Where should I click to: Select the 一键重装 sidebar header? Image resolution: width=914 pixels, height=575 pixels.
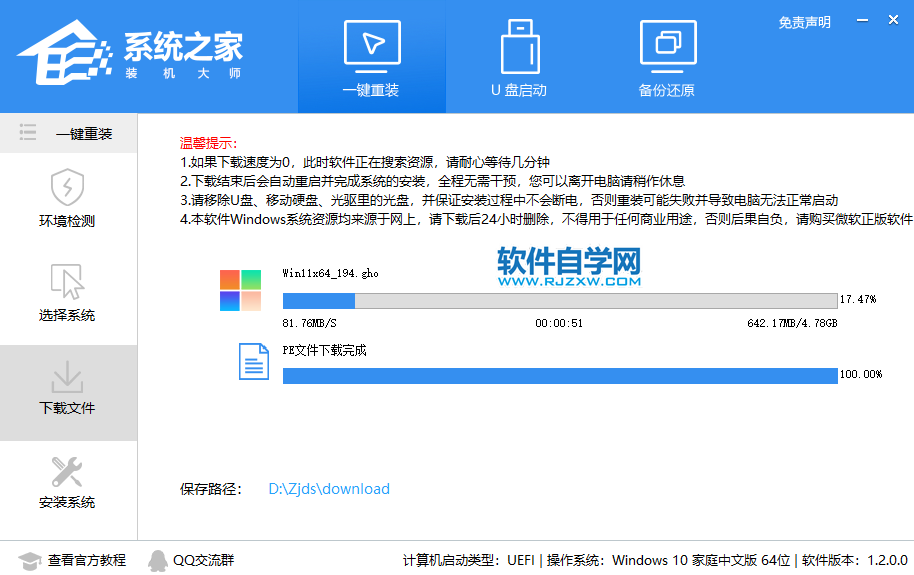click(69, 134)
